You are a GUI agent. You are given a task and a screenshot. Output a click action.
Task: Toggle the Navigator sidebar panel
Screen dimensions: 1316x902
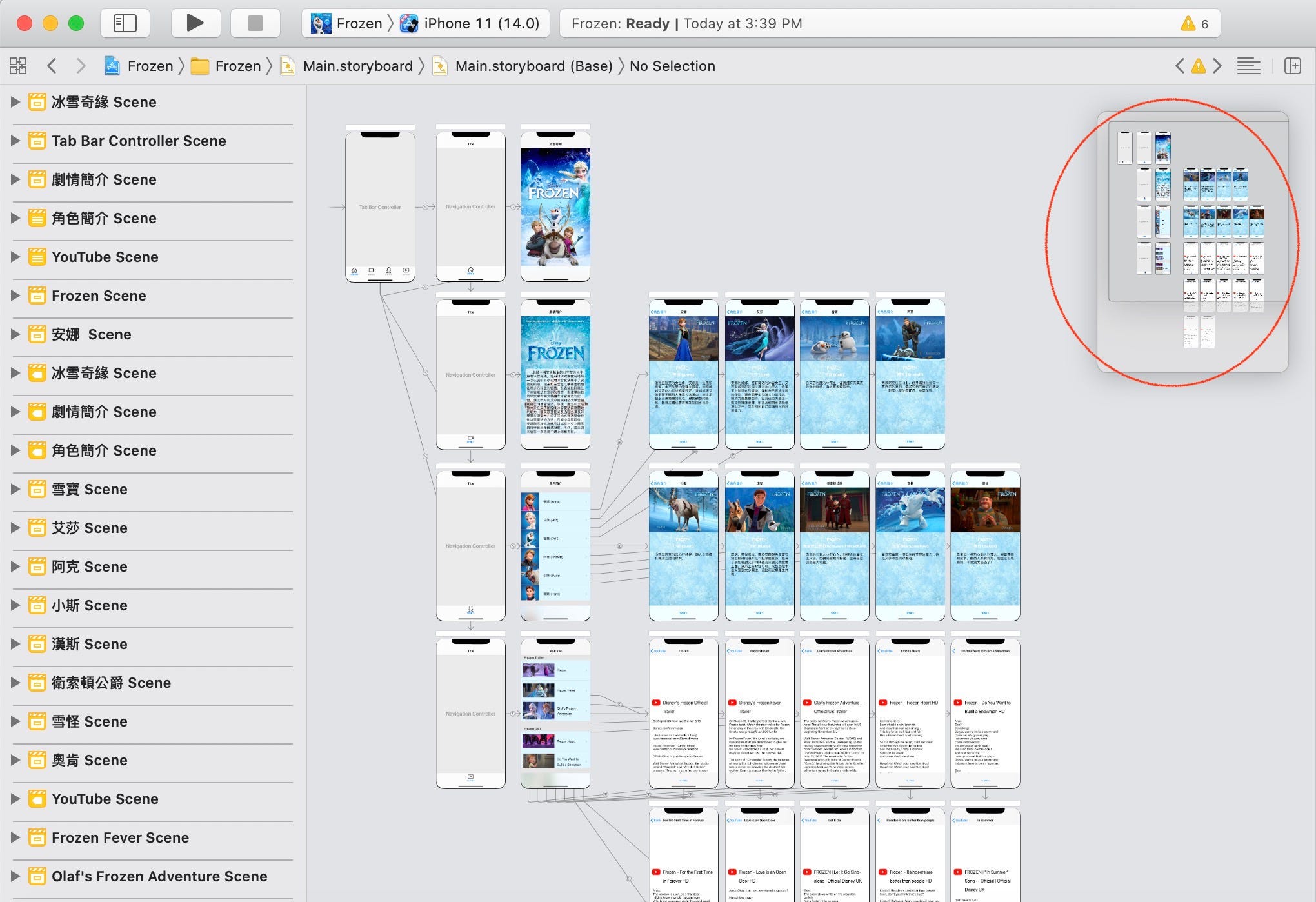click(x=125, y=23)
